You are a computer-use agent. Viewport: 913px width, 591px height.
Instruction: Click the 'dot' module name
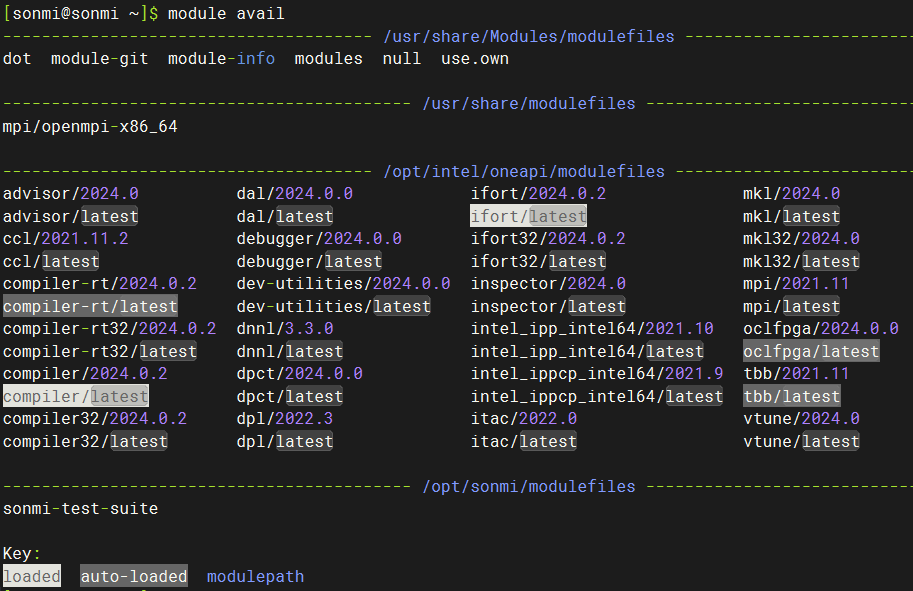point(17,59)
